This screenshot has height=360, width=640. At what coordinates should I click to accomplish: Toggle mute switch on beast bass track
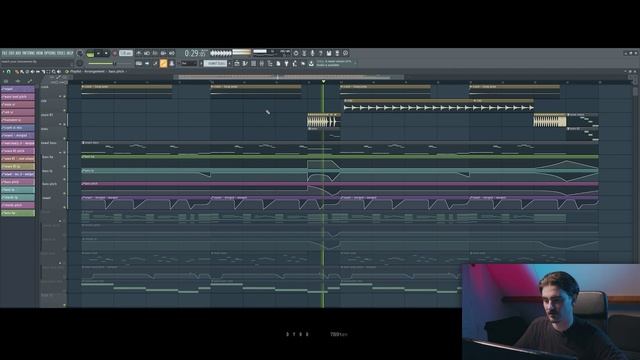pyautogui.click(x=64, y=152)
